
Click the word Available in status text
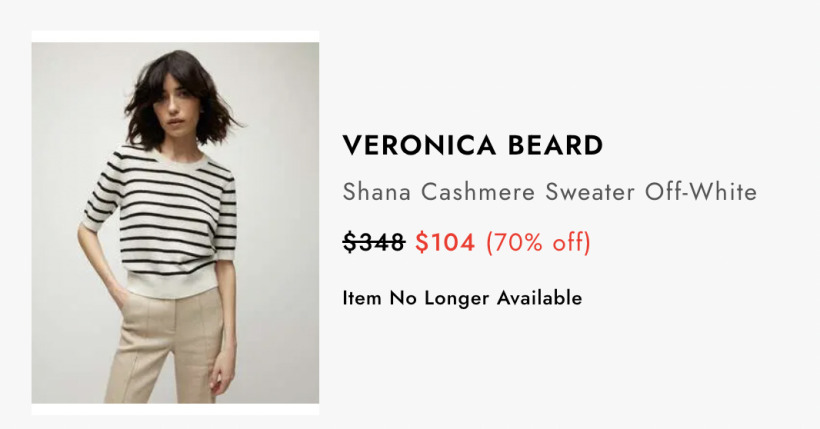coord(540,298)
